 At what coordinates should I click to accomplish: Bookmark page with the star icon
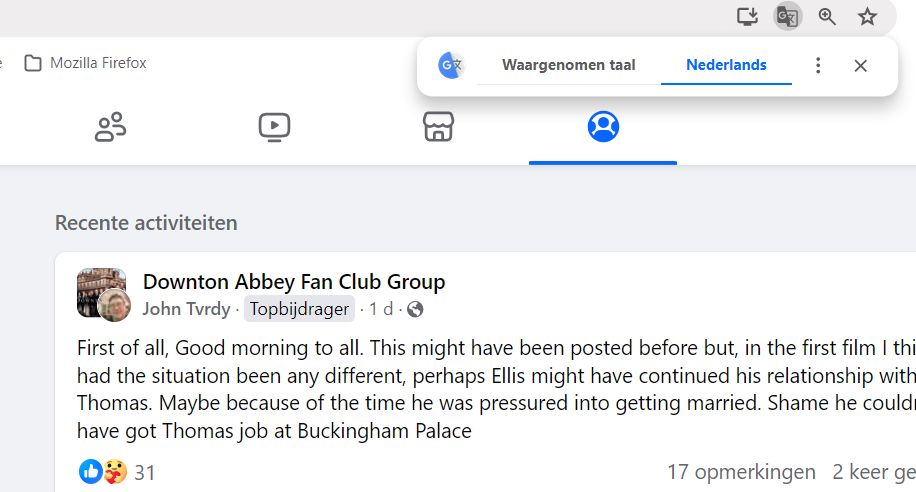point(867,16)
